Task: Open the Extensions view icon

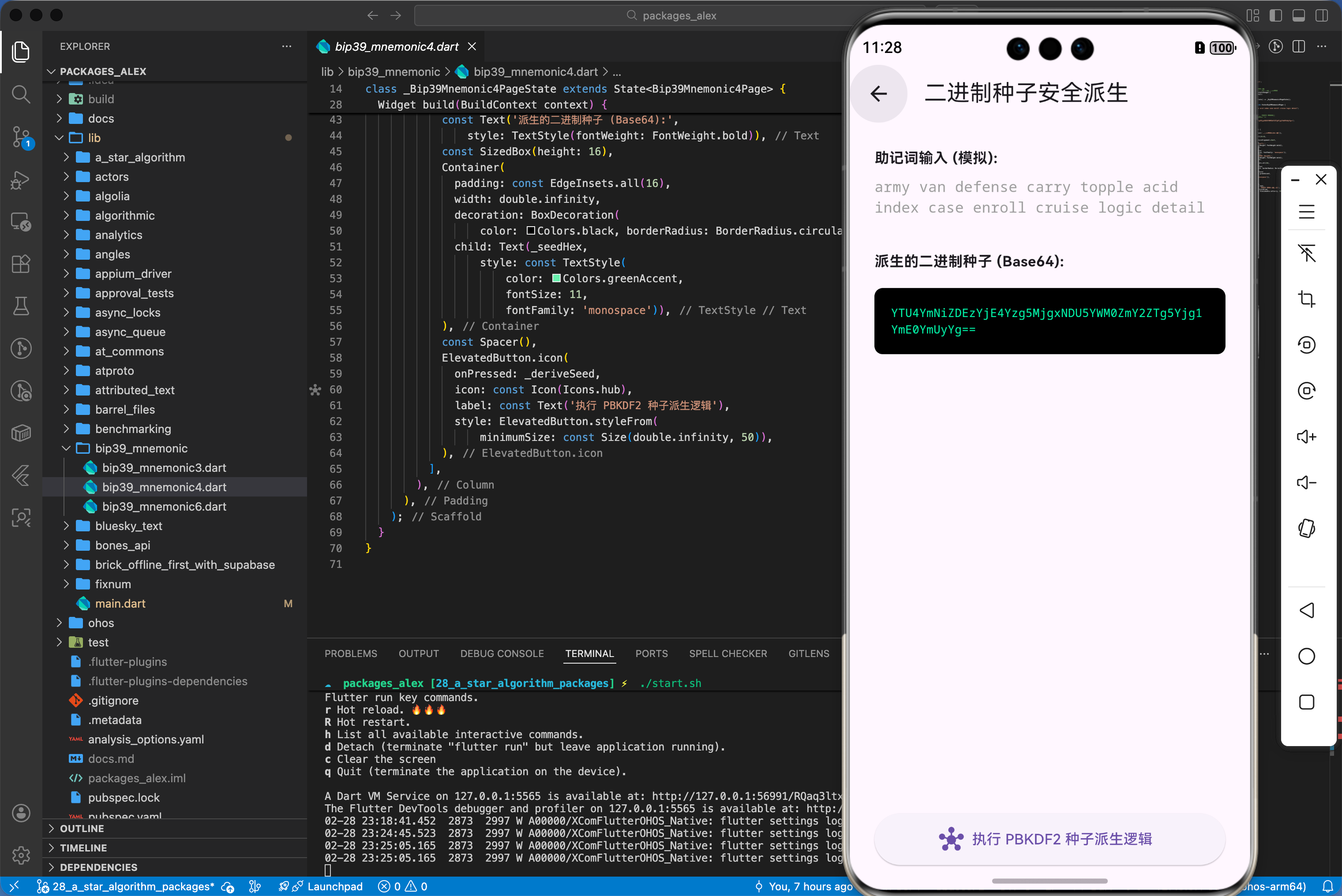Action: point(21,264)
